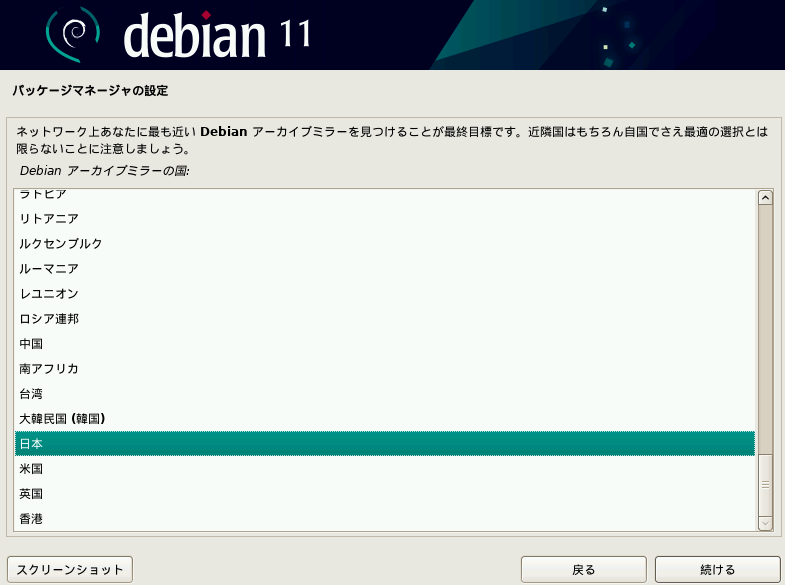Choose 大韓民国 (韓国) entry

[384, 419]
